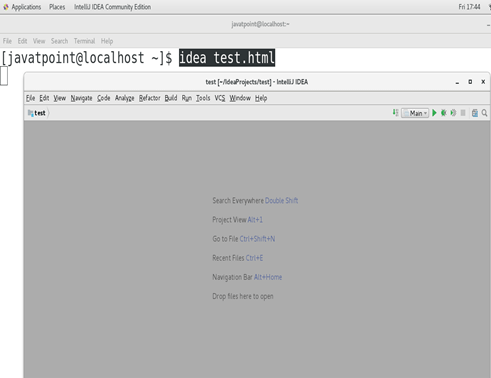
Task: Open the Project Structure icon
Action: (x=475, y=113)
